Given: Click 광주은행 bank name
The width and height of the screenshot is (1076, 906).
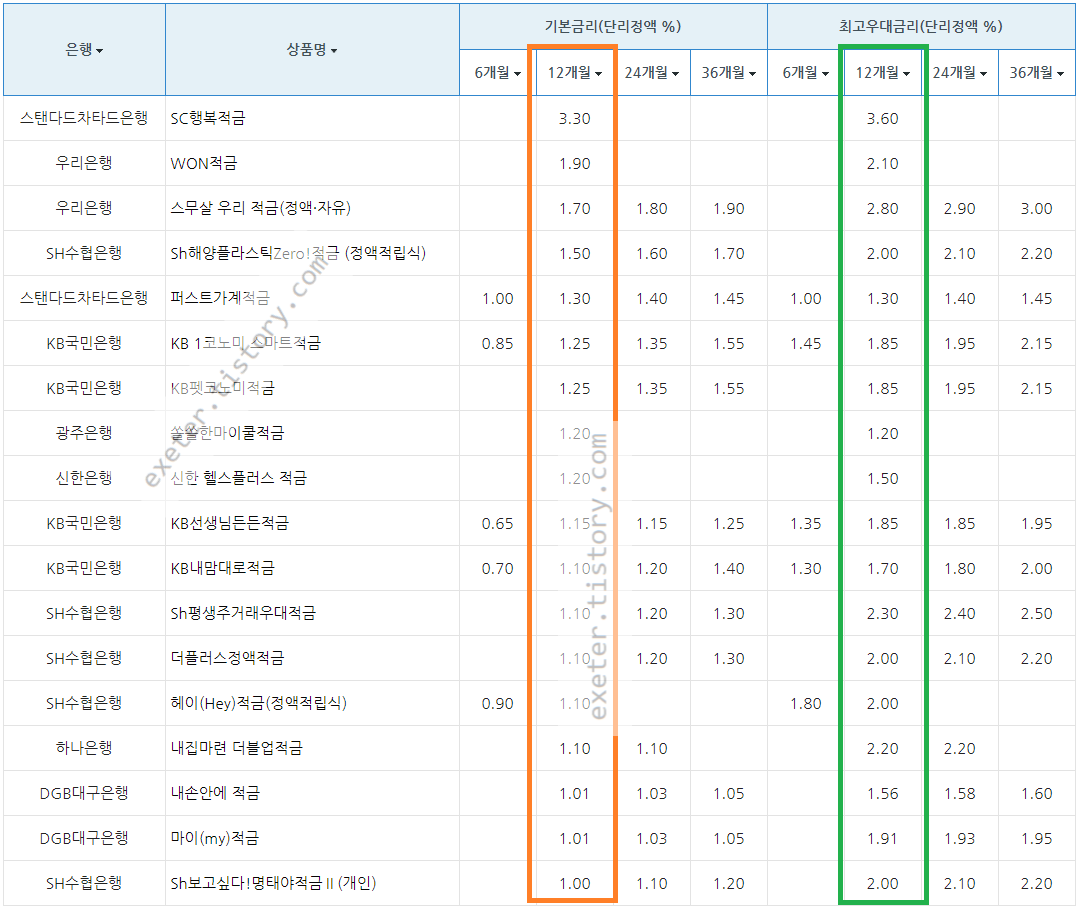Looking at the screenshot, I should point(84,433).
